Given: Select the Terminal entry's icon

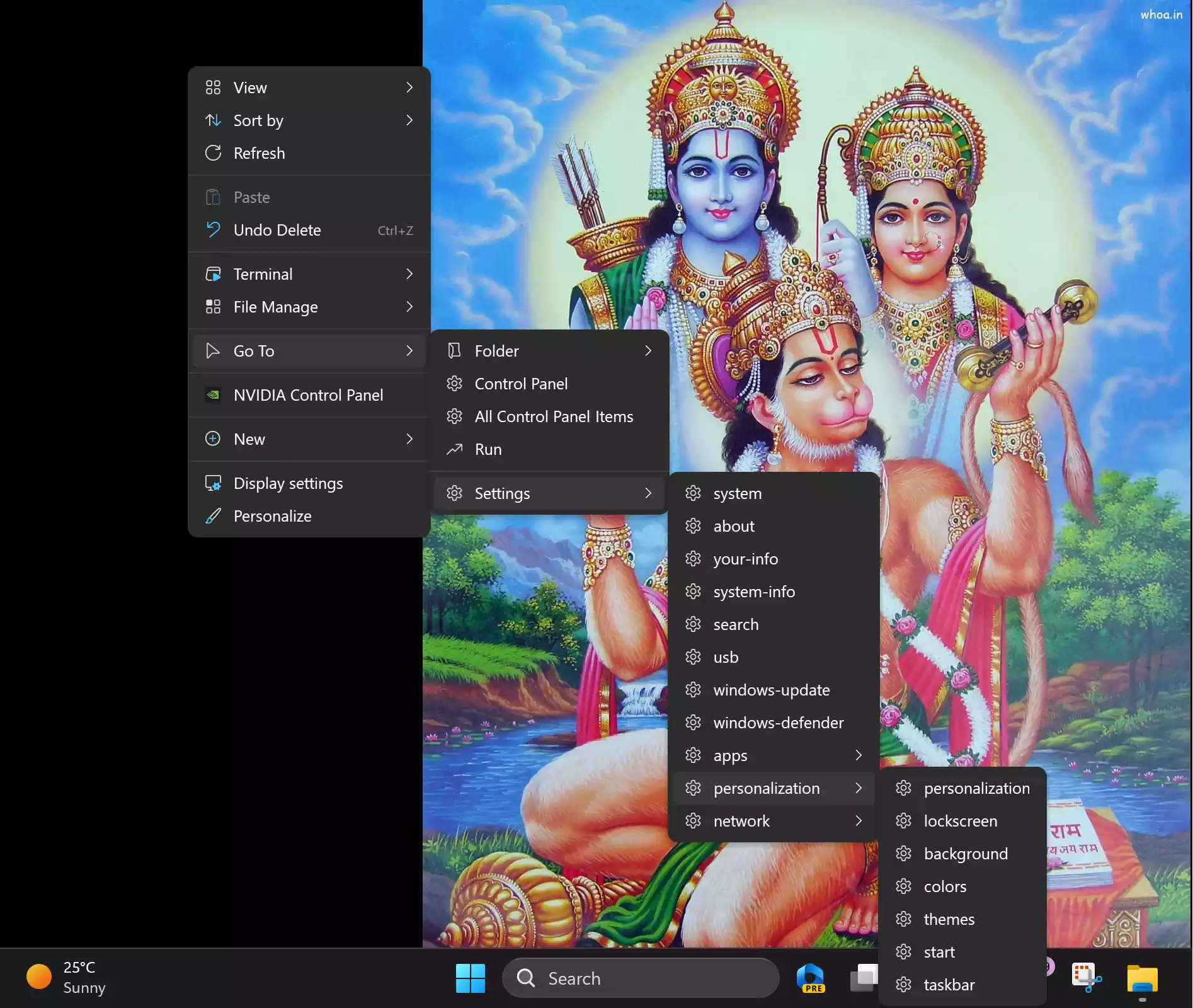Looking at the screenshot, I should coord(214,273).
